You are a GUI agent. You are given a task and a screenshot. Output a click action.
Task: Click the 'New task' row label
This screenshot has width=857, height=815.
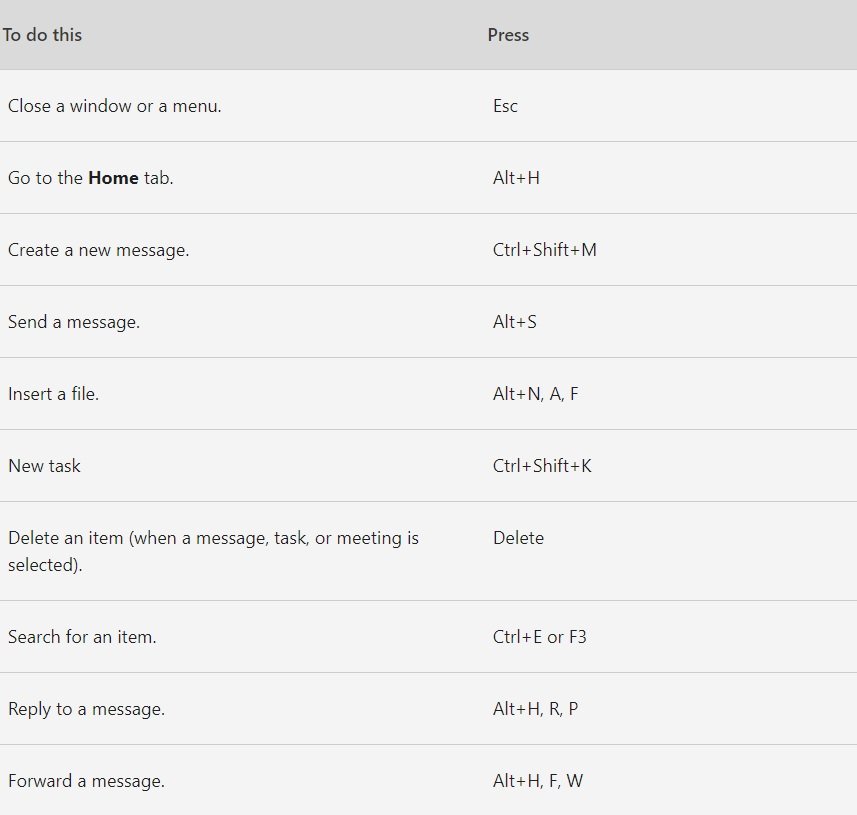(x=44, y=466)
